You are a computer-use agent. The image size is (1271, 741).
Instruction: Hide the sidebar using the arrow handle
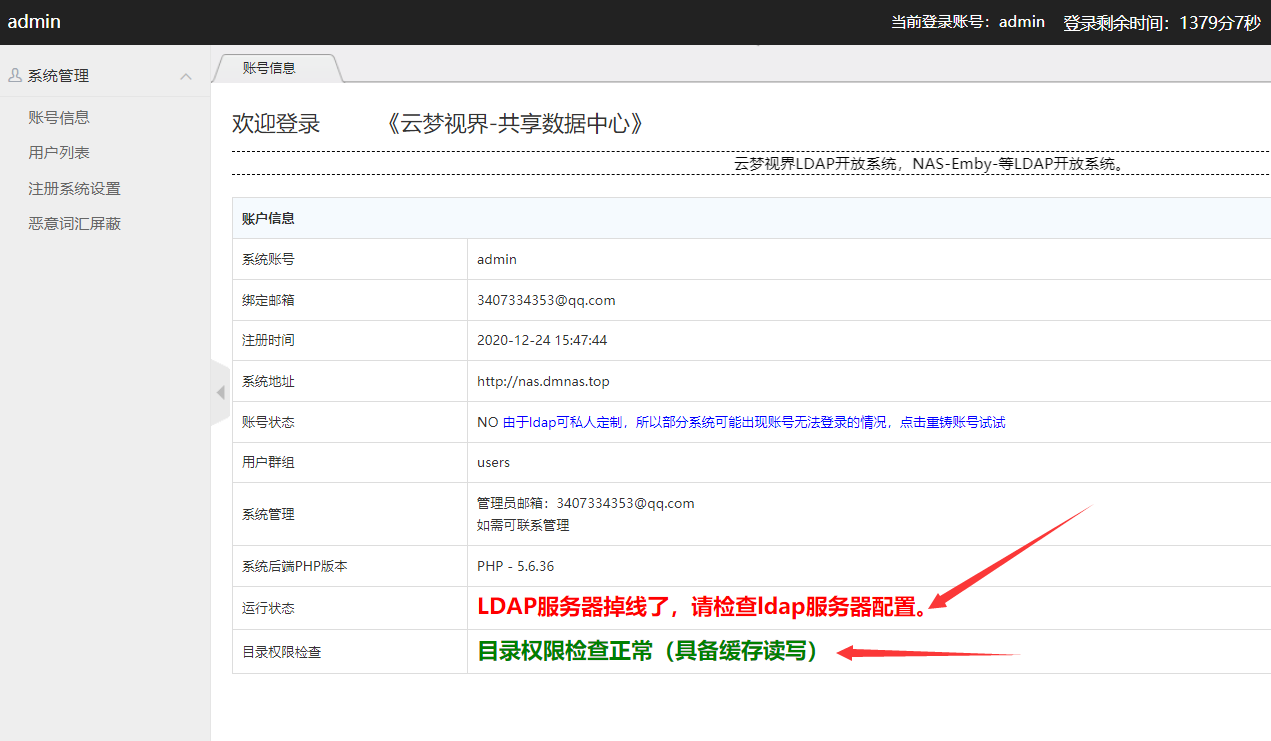(220, 393)
